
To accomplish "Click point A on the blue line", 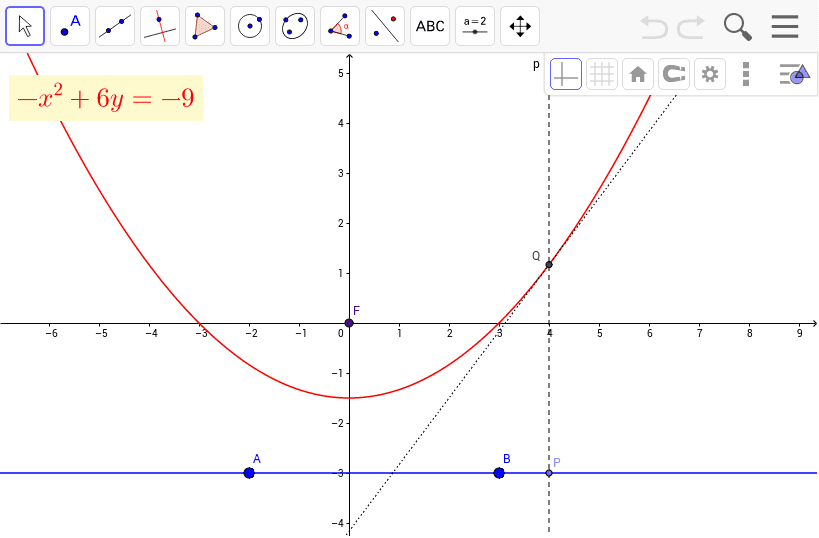I will click(x=249, y=473).
